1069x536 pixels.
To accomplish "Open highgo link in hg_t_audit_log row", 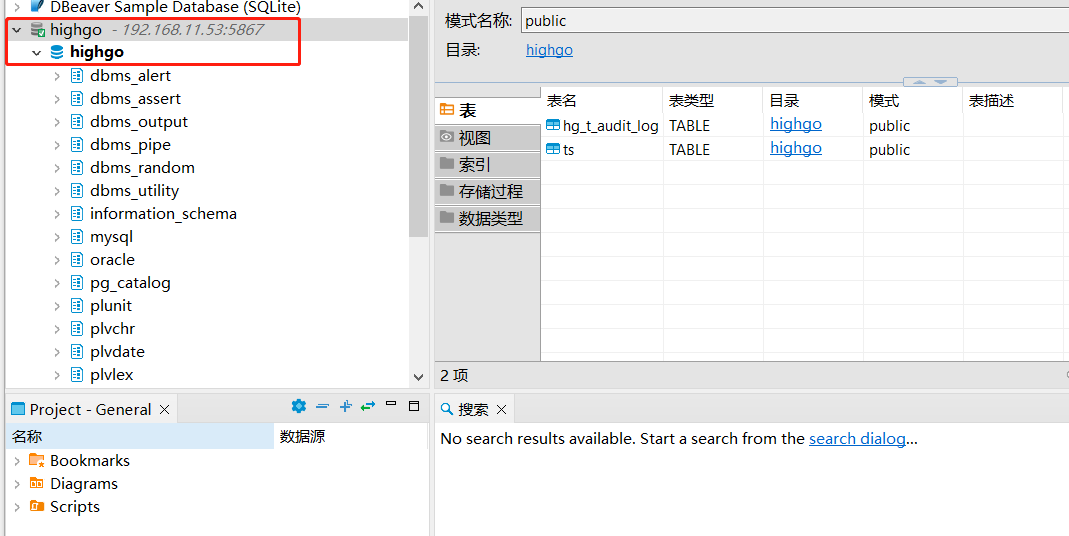I will tap(796, 124).
